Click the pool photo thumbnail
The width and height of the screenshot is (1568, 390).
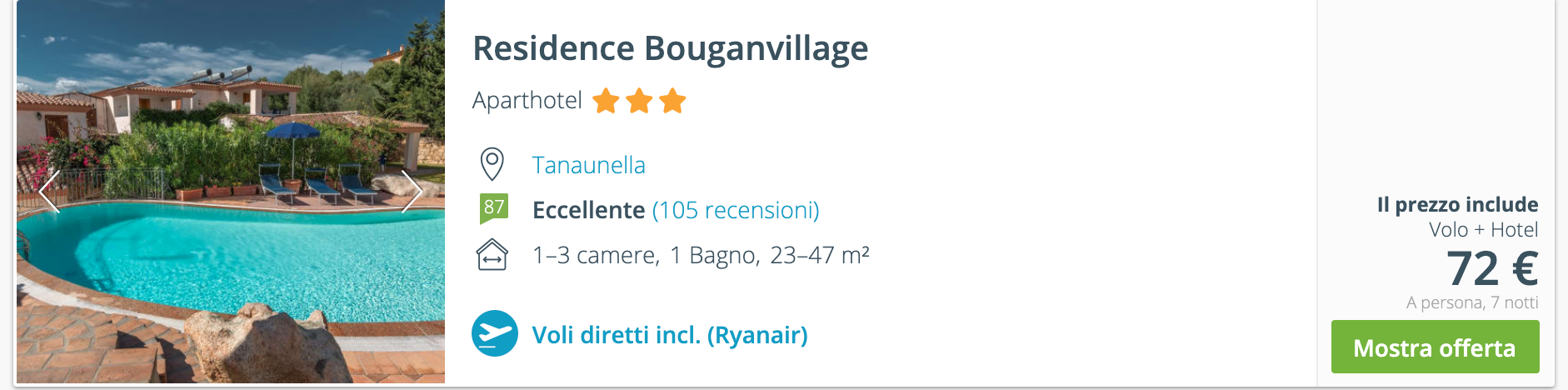(x=231, y=192)
